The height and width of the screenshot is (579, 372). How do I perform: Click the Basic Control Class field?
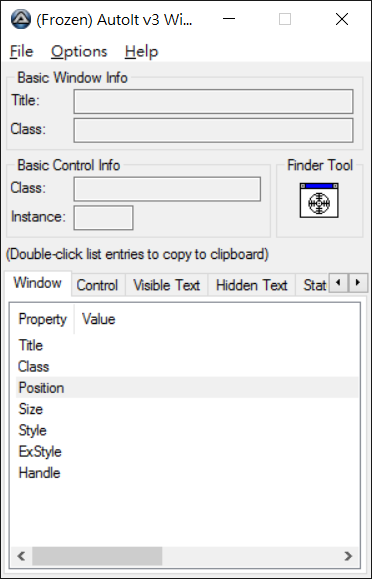click(x=167, y=189)
